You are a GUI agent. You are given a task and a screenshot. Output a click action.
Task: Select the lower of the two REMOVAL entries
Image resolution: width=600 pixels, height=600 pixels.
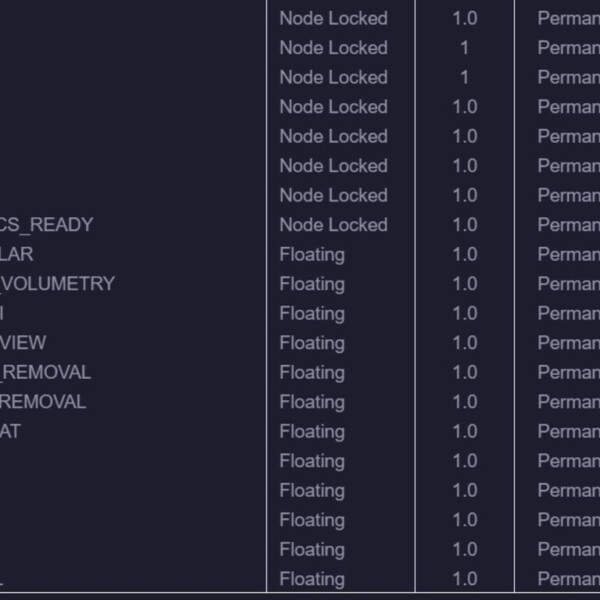tap(43, 402)
